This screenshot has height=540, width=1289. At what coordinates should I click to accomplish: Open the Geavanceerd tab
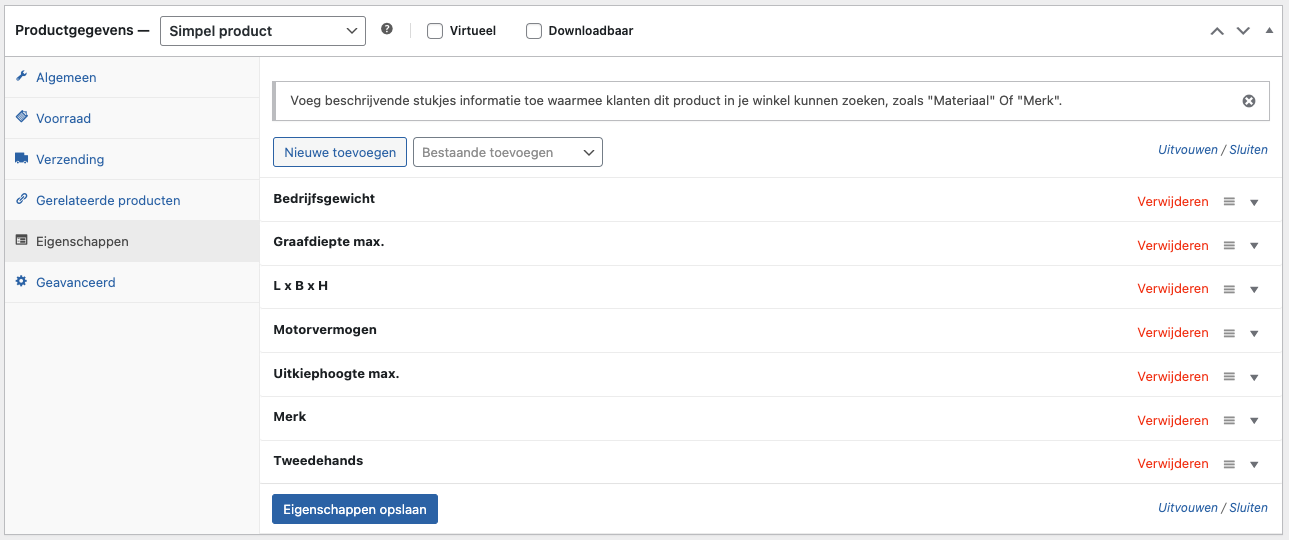(x=76, y=282)
